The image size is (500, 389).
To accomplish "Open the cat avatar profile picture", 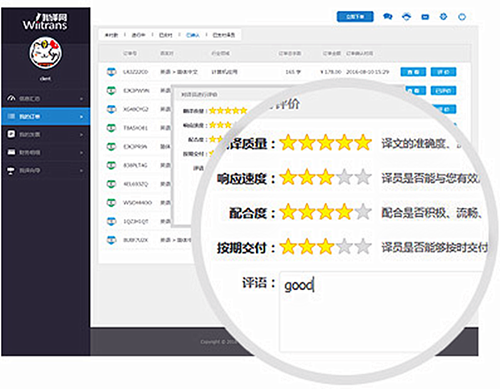I will click(x=45, y=53).
